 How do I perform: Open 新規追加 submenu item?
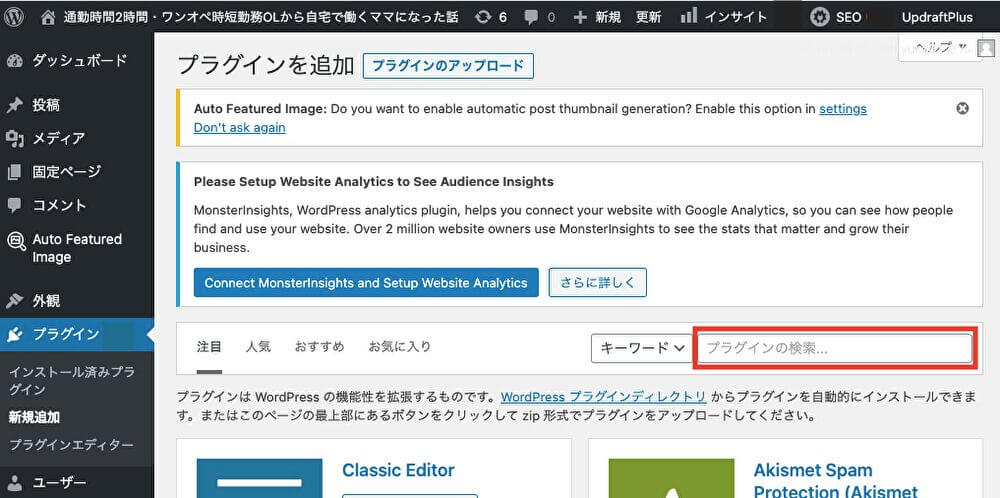point(34,417)
